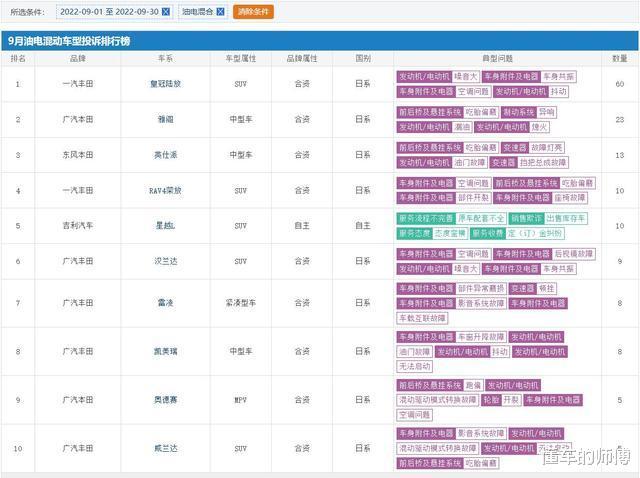The width and height of the screenshot is (640, 478).
Task: Click the 车窗升降故障 tag in 凯美瑞 row
Action: (481, 337)
